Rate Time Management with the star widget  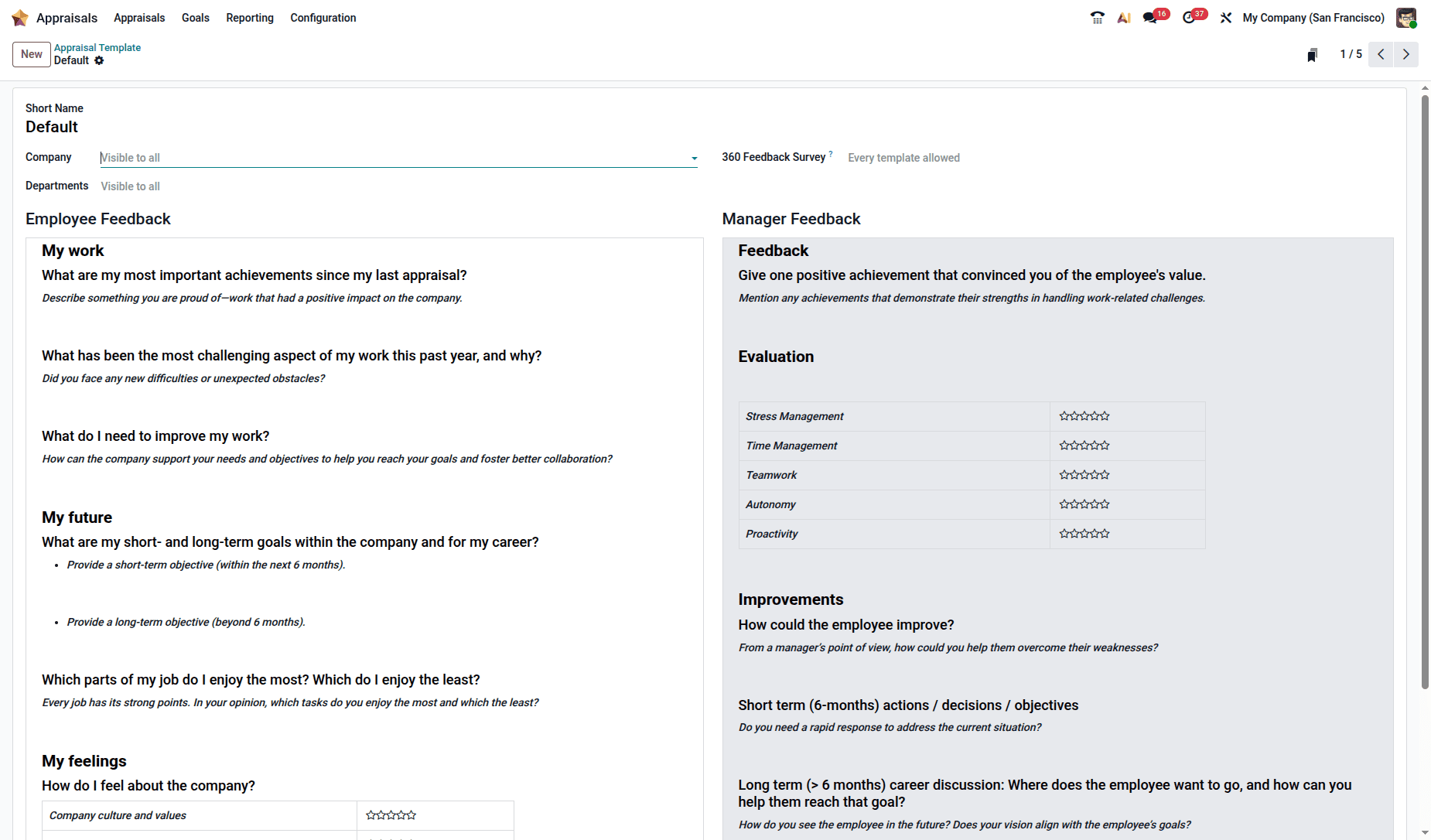(x=1084, y=446)
